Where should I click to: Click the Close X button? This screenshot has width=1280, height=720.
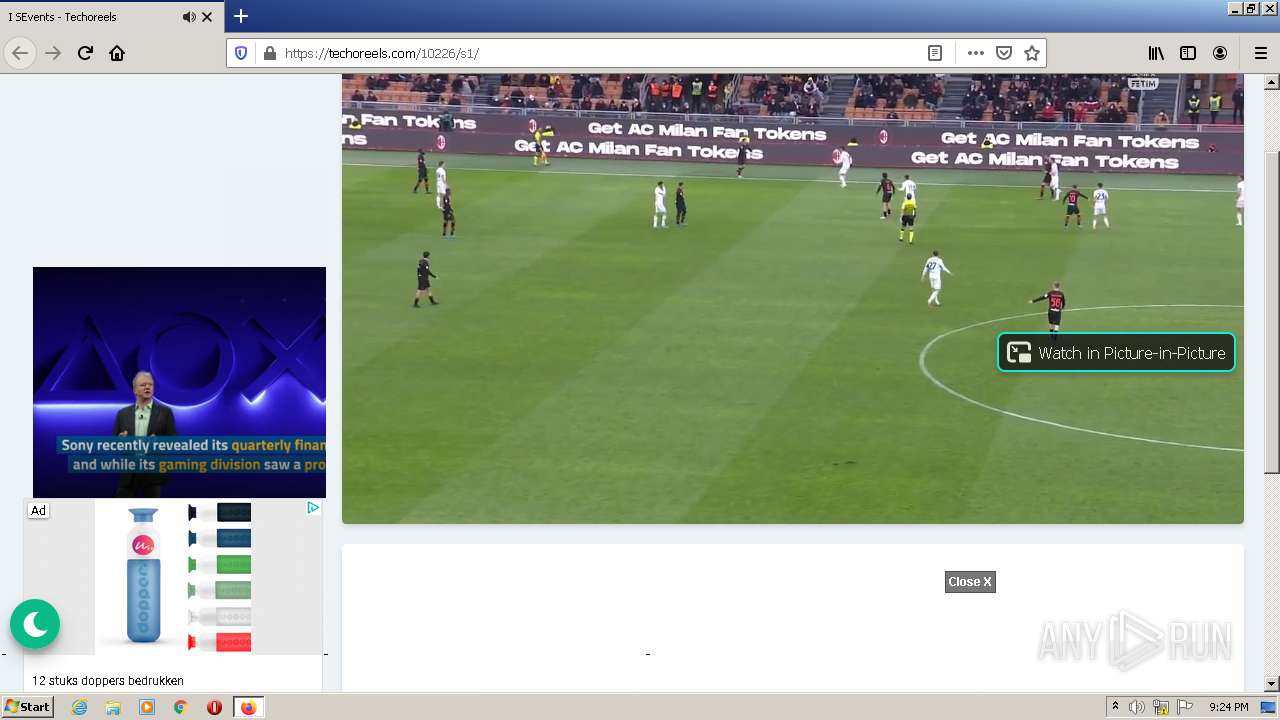click(970, 582)
